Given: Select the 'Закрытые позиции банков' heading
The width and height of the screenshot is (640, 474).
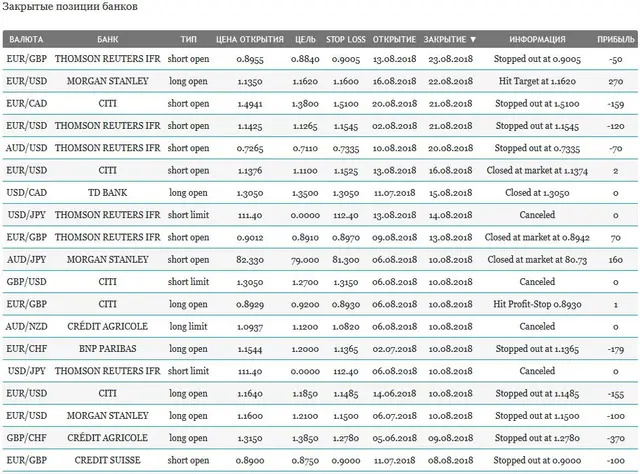Looking at the screenshot, I should (70, 7).
